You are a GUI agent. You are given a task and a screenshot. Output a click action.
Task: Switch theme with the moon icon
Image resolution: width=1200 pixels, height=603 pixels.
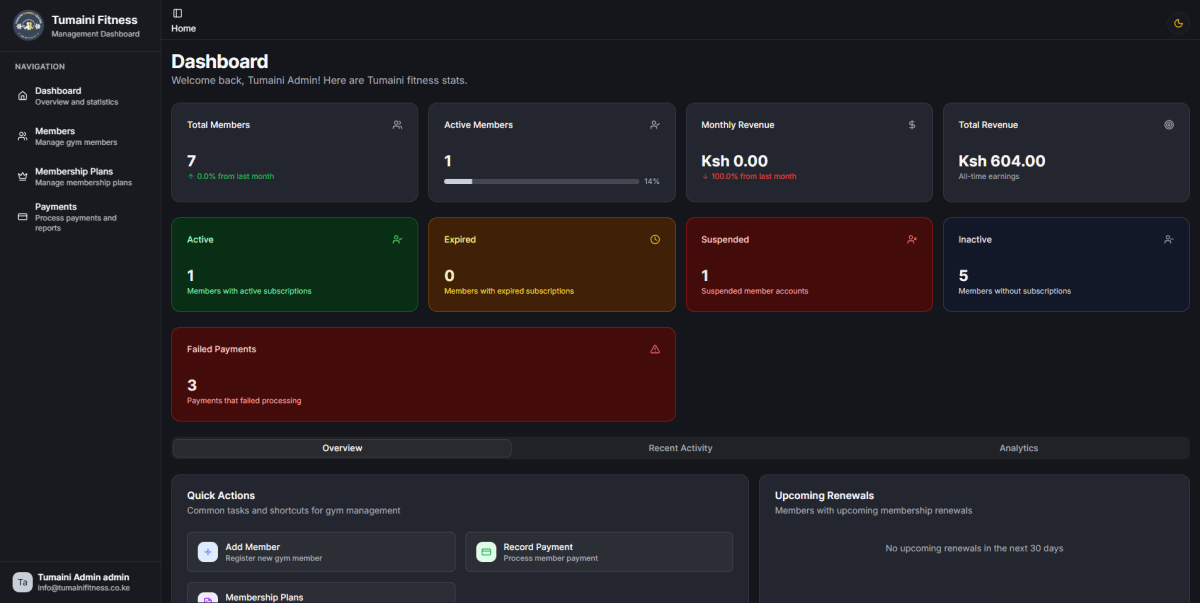(x=1178, y=24)
